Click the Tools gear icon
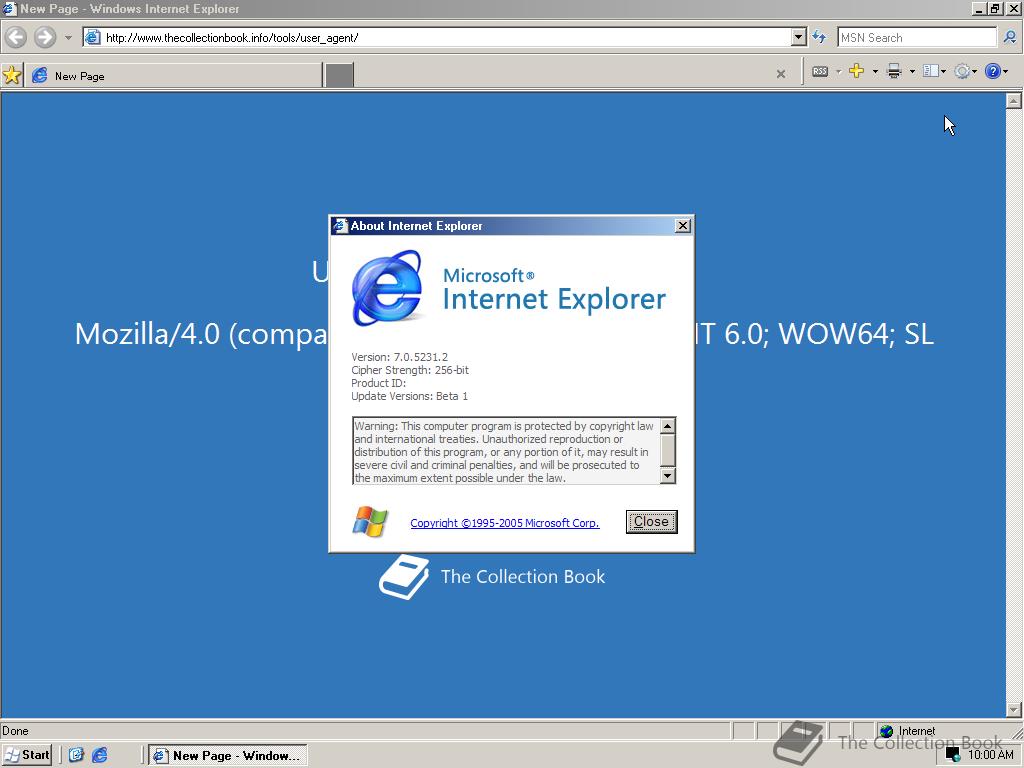 [x=962, y=71]
